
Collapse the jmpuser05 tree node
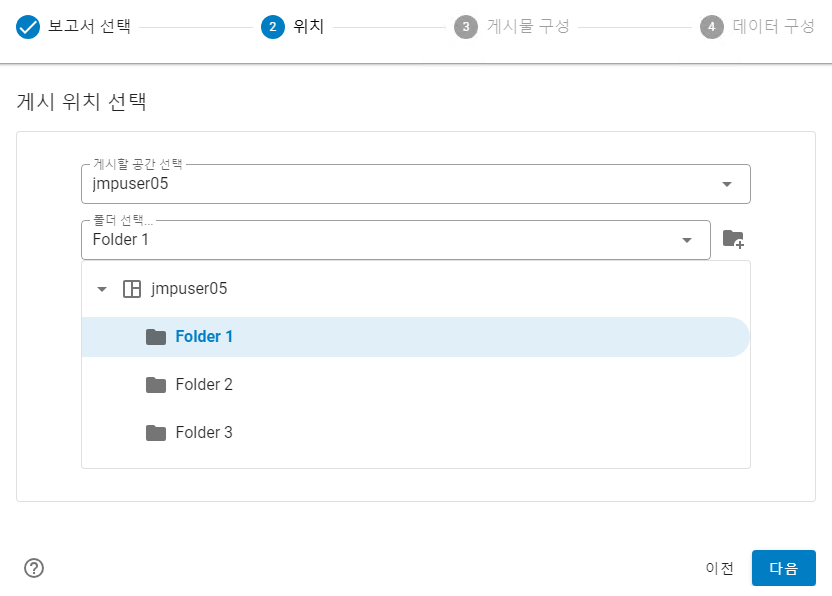[x=101, y=288]
